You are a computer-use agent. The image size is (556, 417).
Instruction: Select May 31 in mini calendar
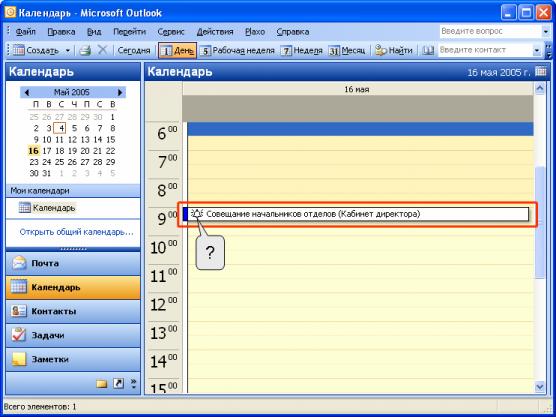tap(46, 173)
